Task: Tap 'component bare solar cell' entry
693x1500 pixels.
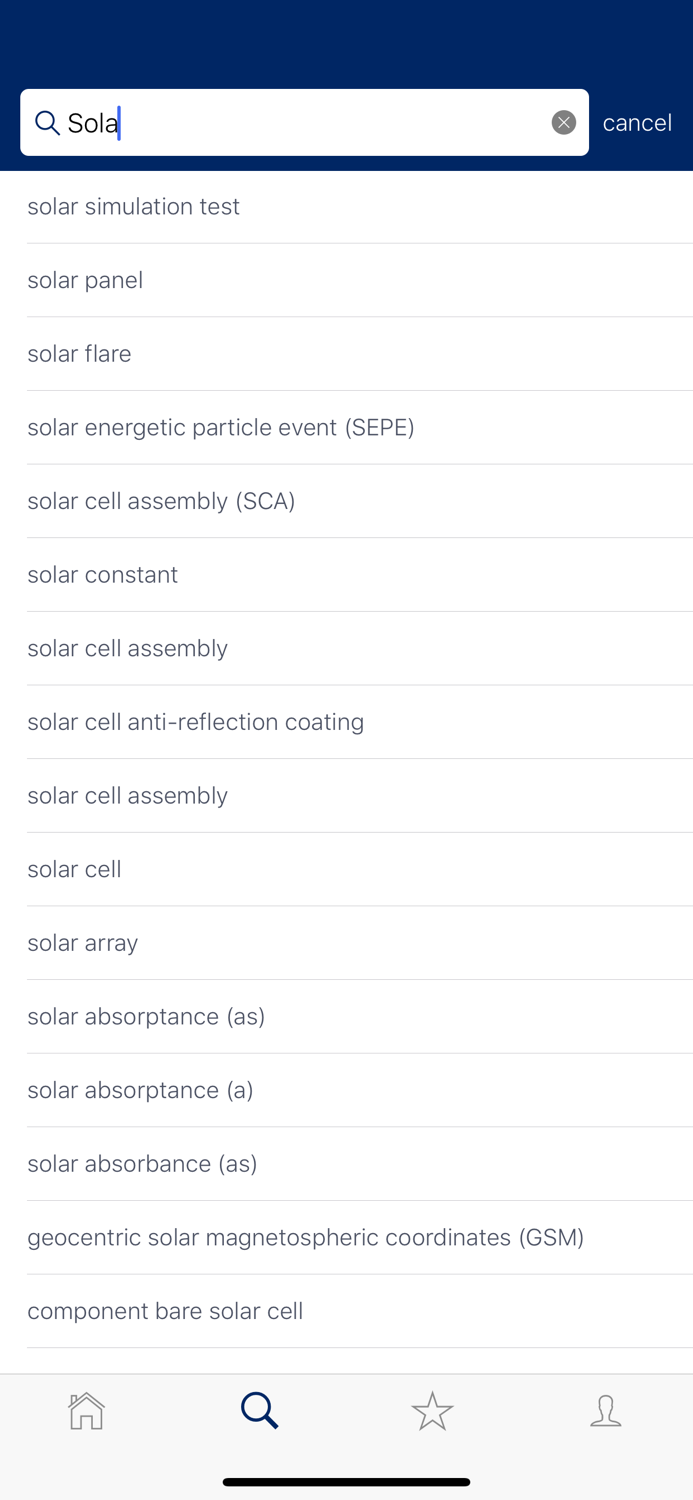Action: coord(165,1311)
